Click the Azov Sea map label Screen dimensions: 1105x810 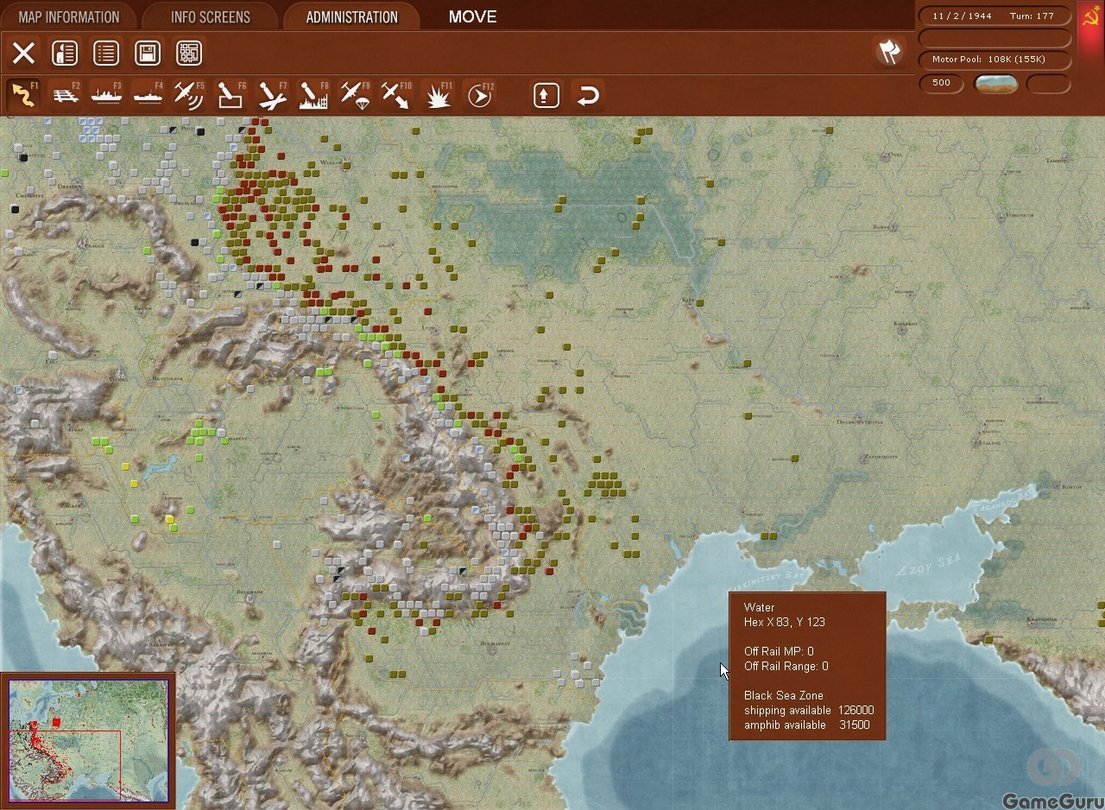929,565
